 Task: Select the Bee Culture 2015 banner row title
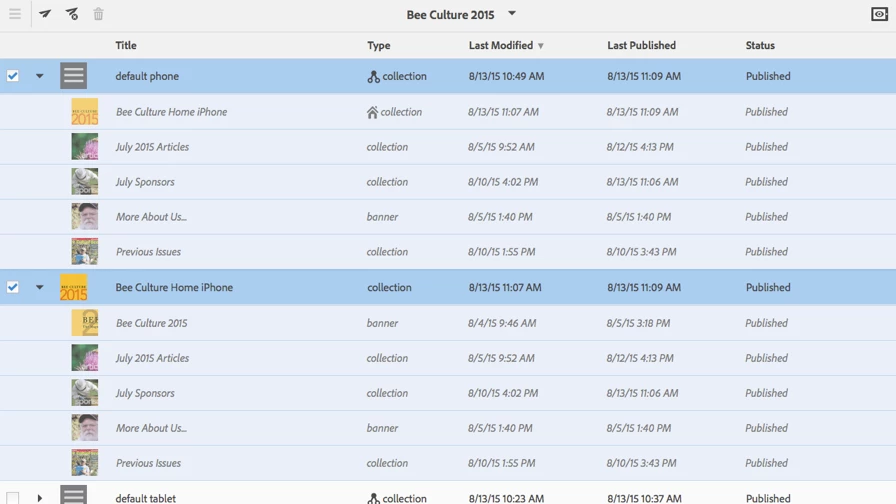[x=151, y=323]
